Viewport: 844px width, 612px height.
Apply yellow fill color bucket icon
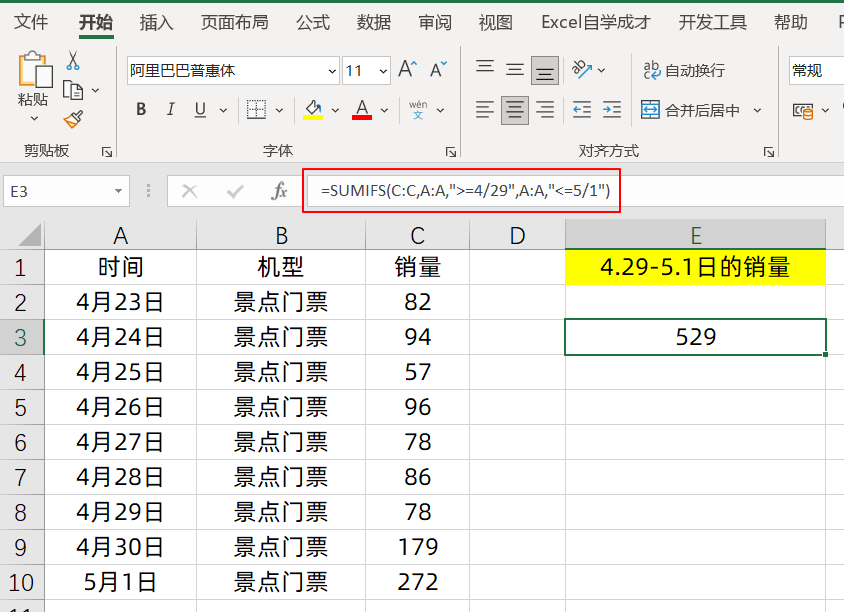tap(313, 110)
